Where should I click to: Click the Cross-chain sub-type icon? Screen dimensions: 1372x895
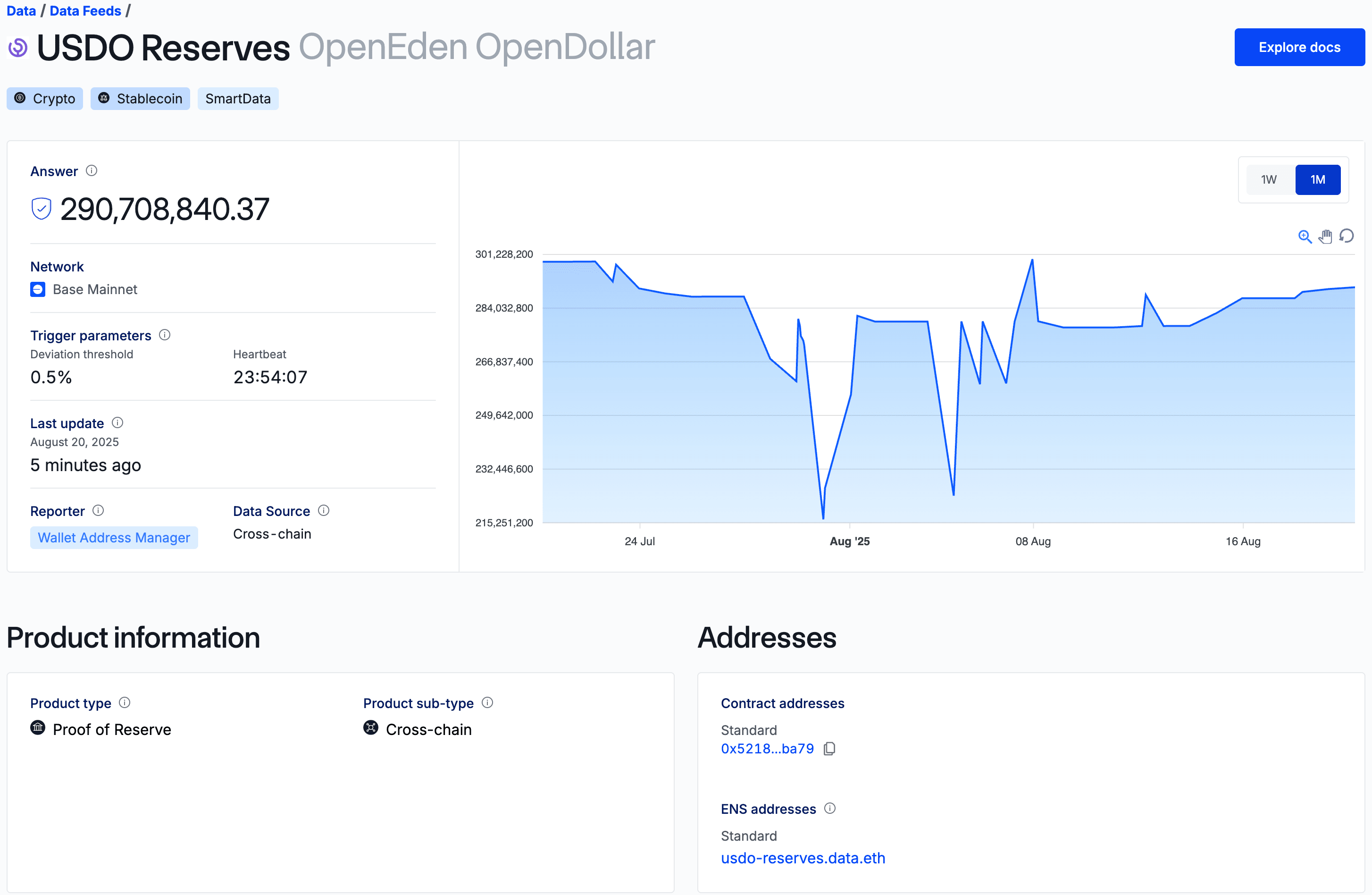[x=371, y=728]
